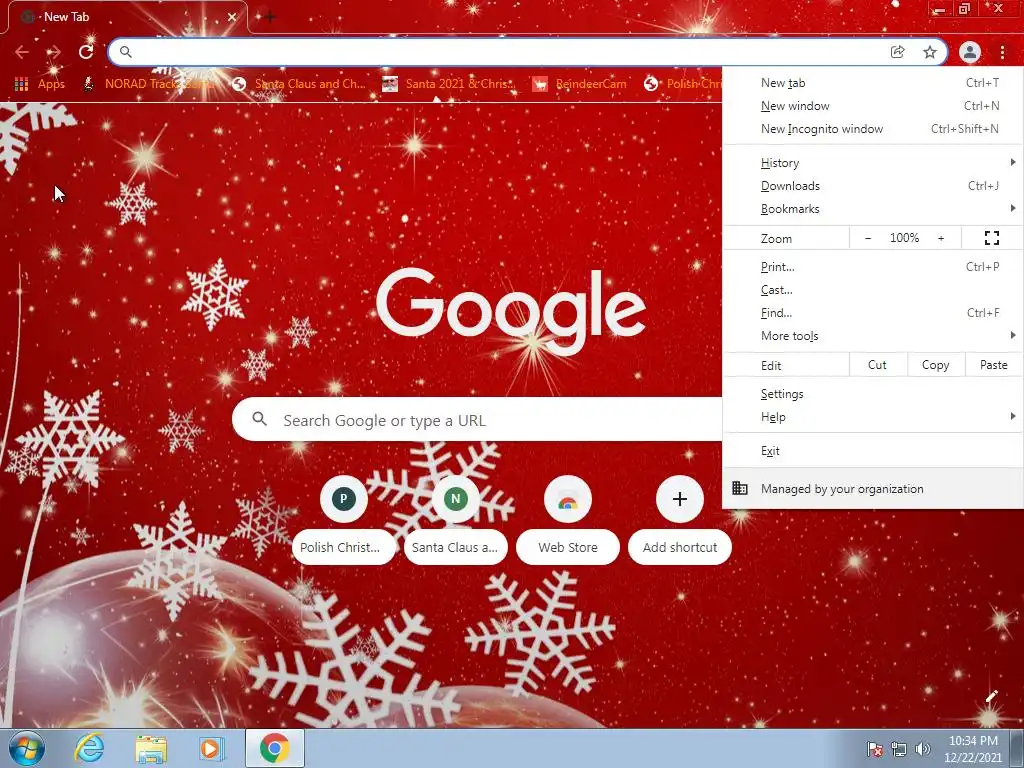Launch Internet Explorer from taskbar
The height and width of the screenshot is (768, 1024).
tap(89, 748)
